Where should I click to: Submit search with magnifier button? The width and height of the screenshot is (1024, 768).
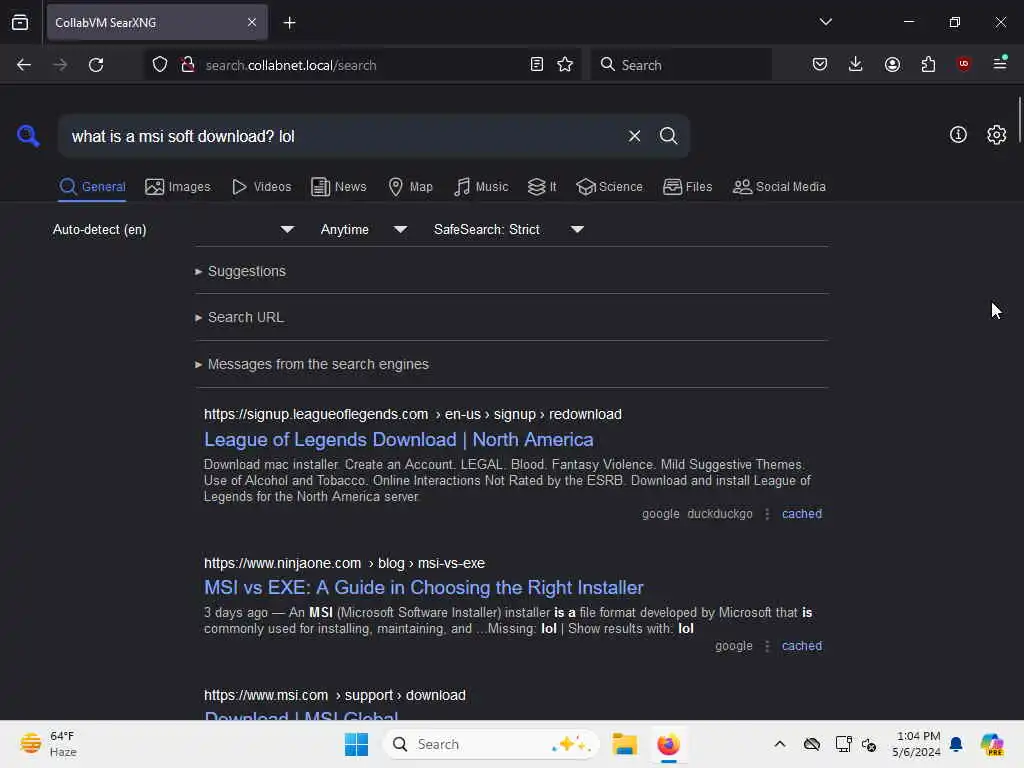tap(668, 136)
